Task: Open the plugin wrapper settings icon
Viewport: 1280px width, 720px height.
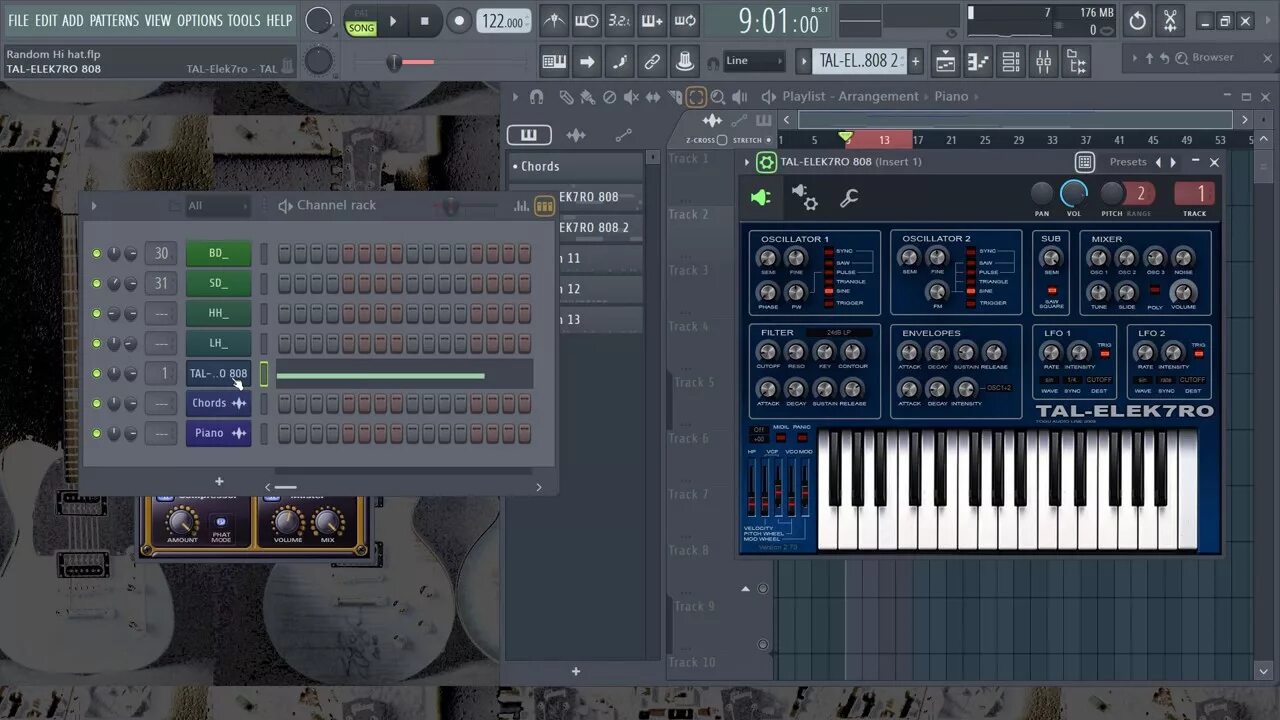Action: 804,197
